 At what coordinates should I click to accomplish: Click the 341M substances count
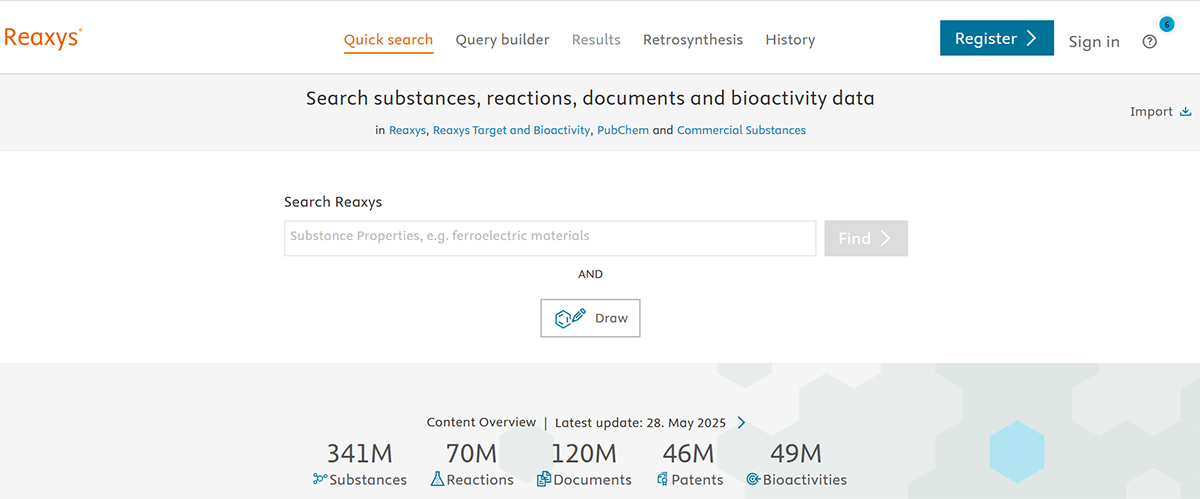(360, 453)
